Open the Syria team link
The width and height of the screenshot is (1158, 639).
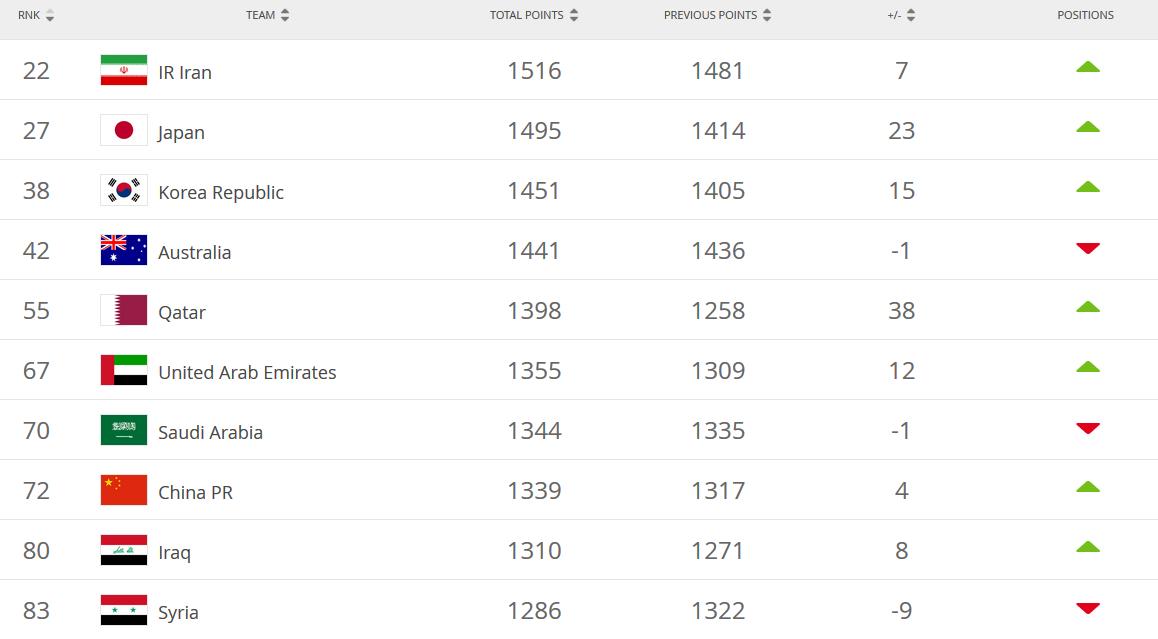(178, 612)
